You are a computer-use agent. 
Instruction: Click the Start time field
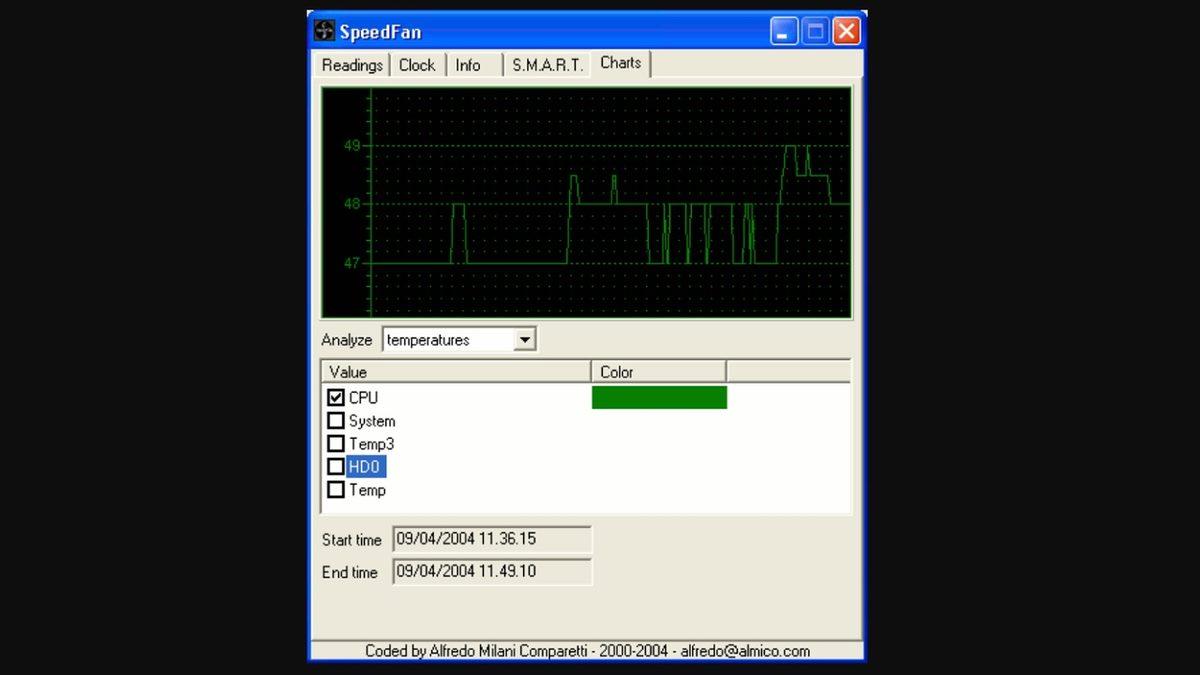click(491, 539)
